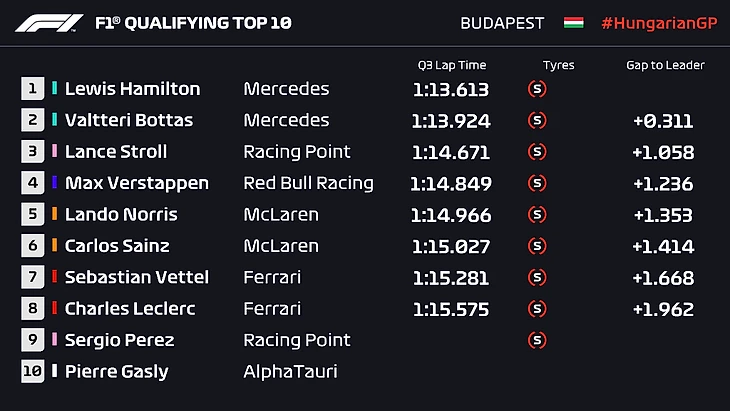Click the red team color bar beside Sebastian Vettel
The width and height of the screenshot is (730, 411).
point(55,277)
